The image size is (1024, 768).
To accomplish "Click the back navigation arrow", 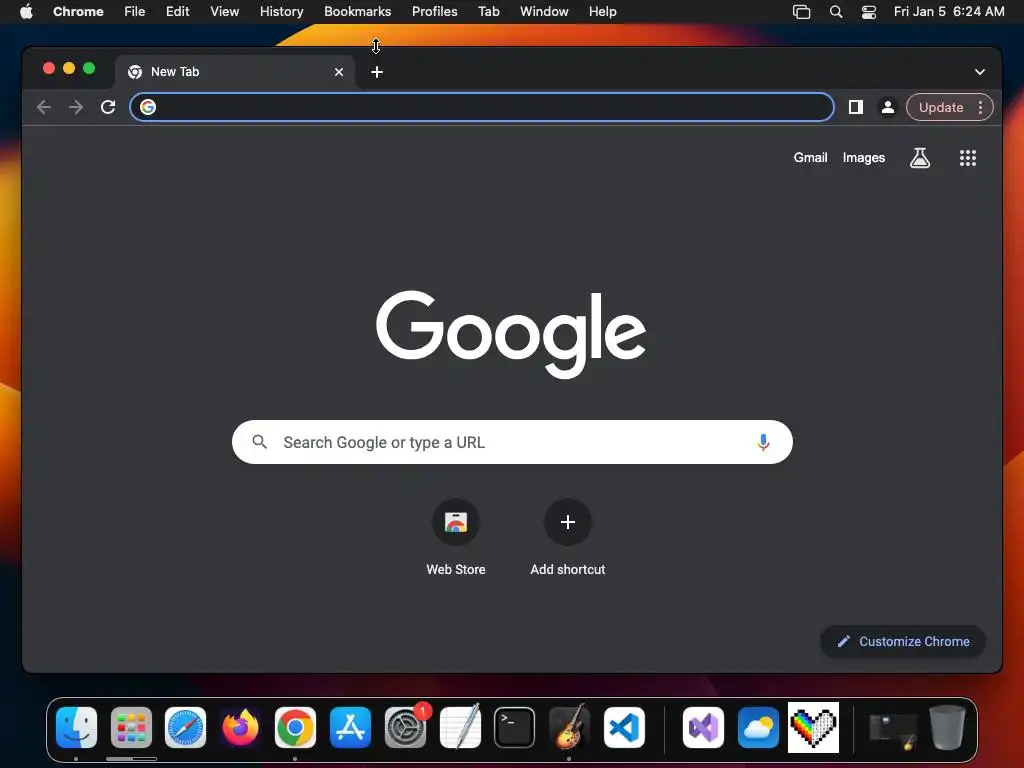I will [44, 107].
